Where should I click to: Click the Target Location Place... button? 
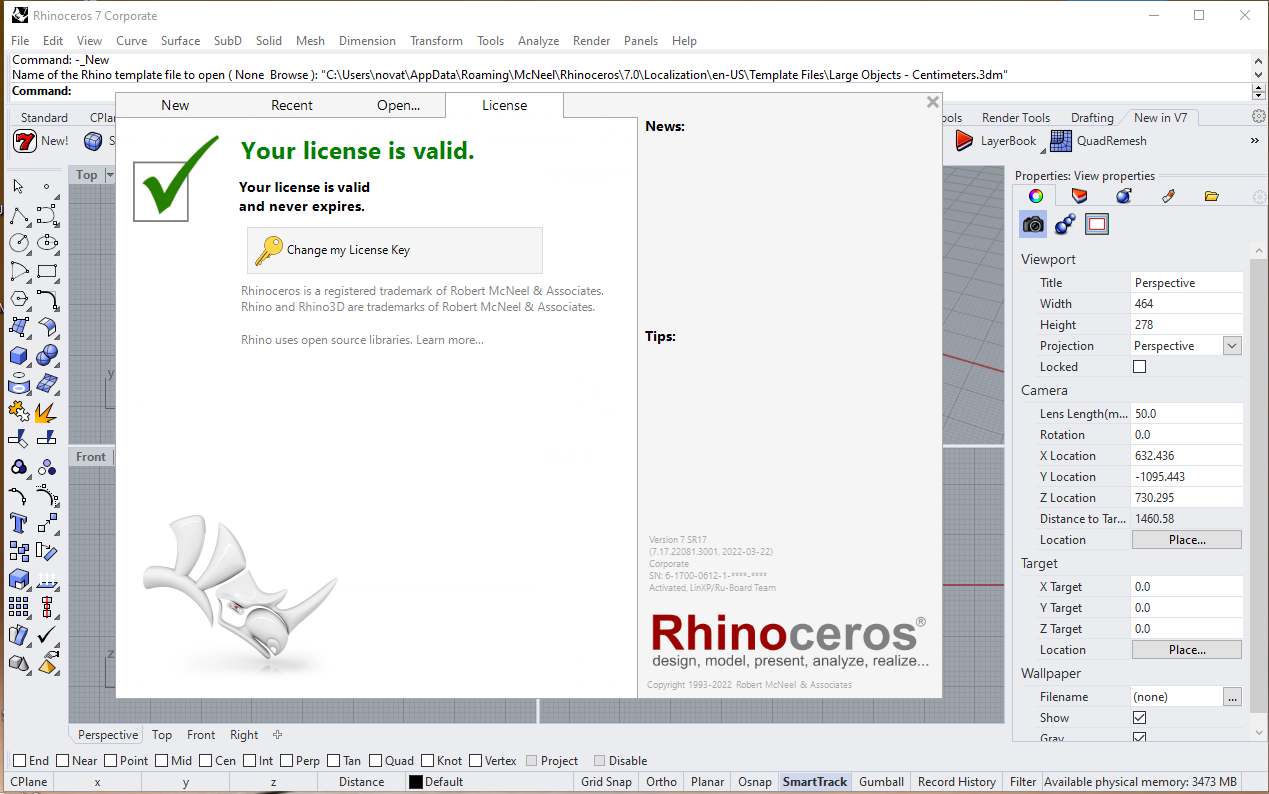[x=1187, y=650]
